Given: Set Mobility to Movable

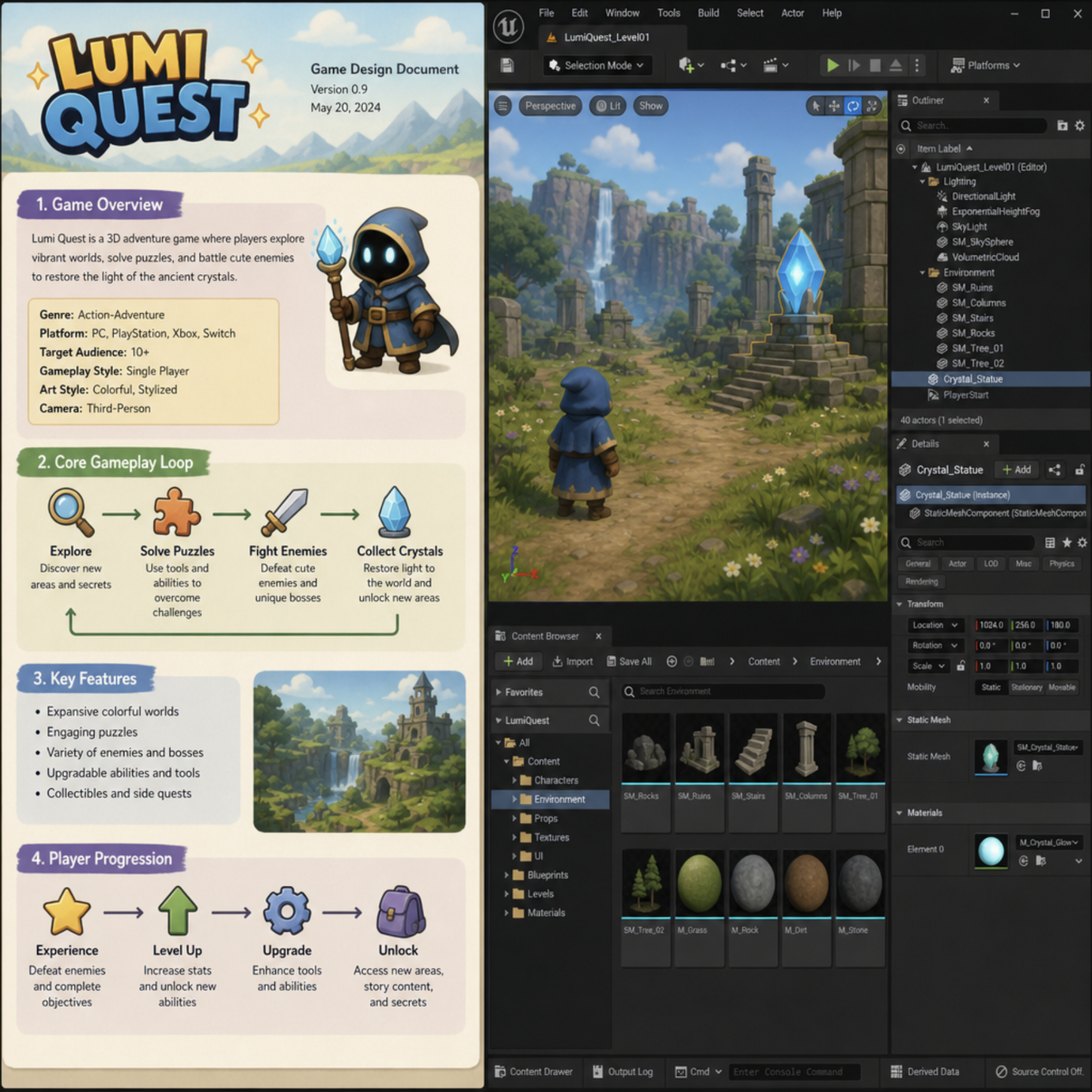Looking at the screenshot, I should (x=1062, y=687).
